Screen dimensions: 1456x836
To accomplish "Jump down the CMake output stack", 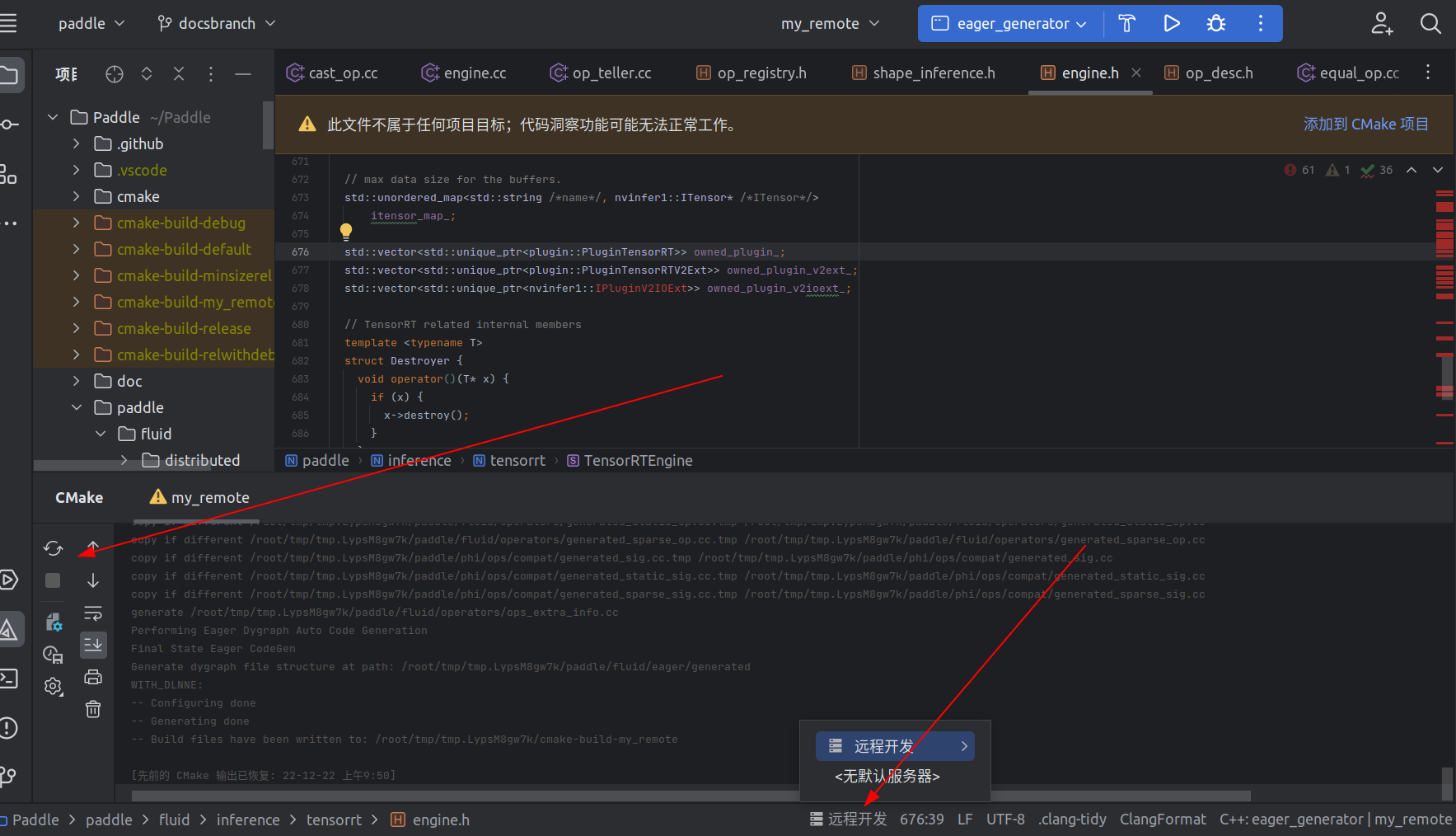I will pyautogui.click(x=93, y=580).
